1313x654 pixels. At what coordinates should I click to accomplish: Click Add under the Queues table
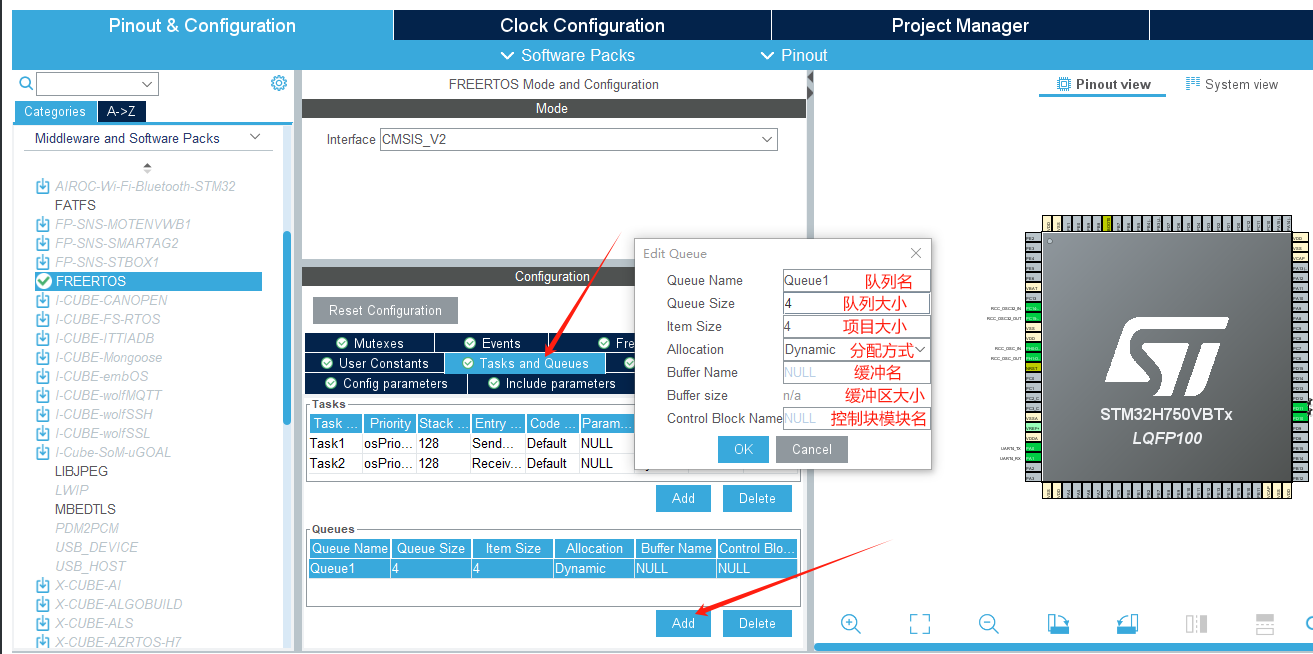coord(683,623)
